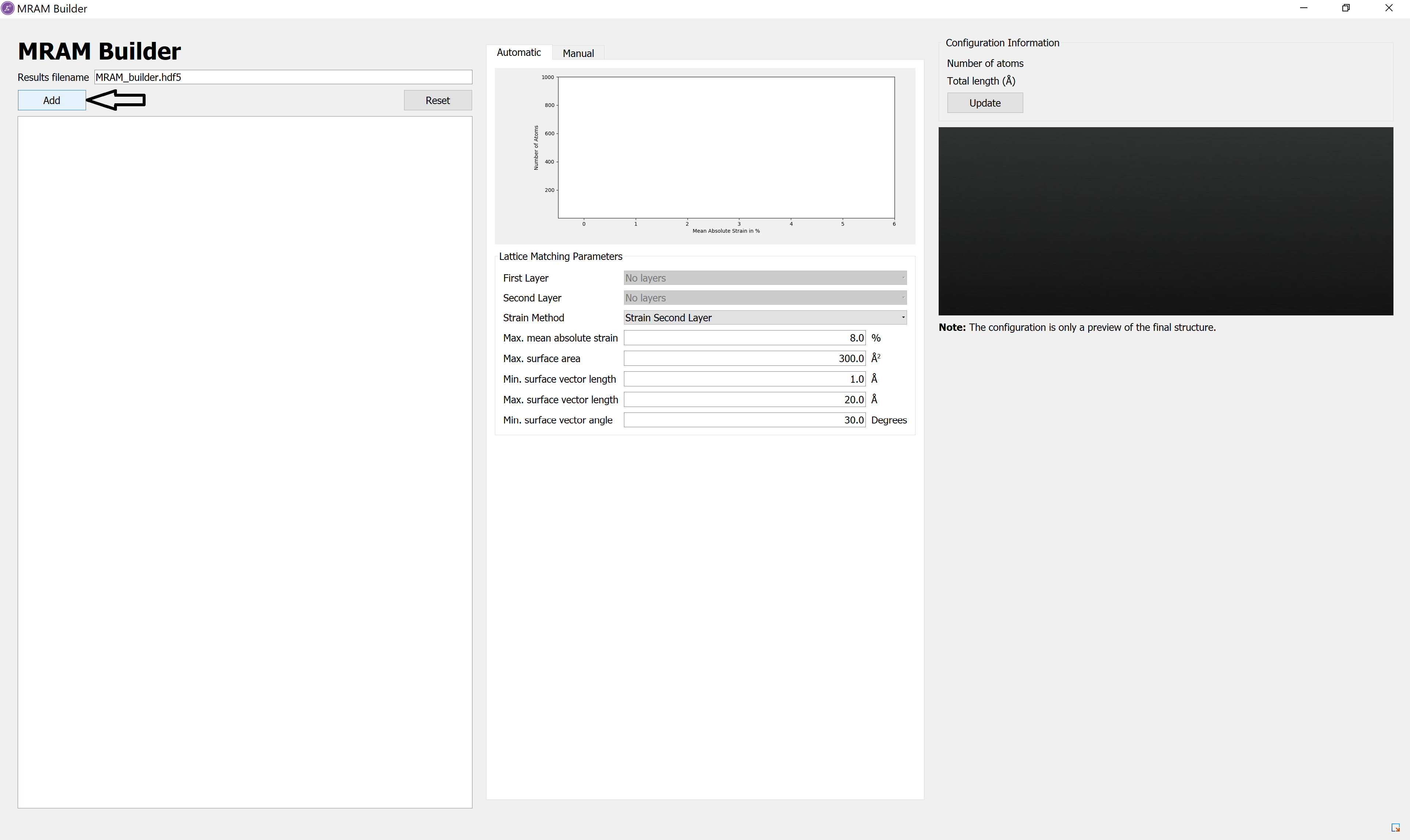Select the Automatic tab
Screen dimensions: 1410x840
click(518, 53)
